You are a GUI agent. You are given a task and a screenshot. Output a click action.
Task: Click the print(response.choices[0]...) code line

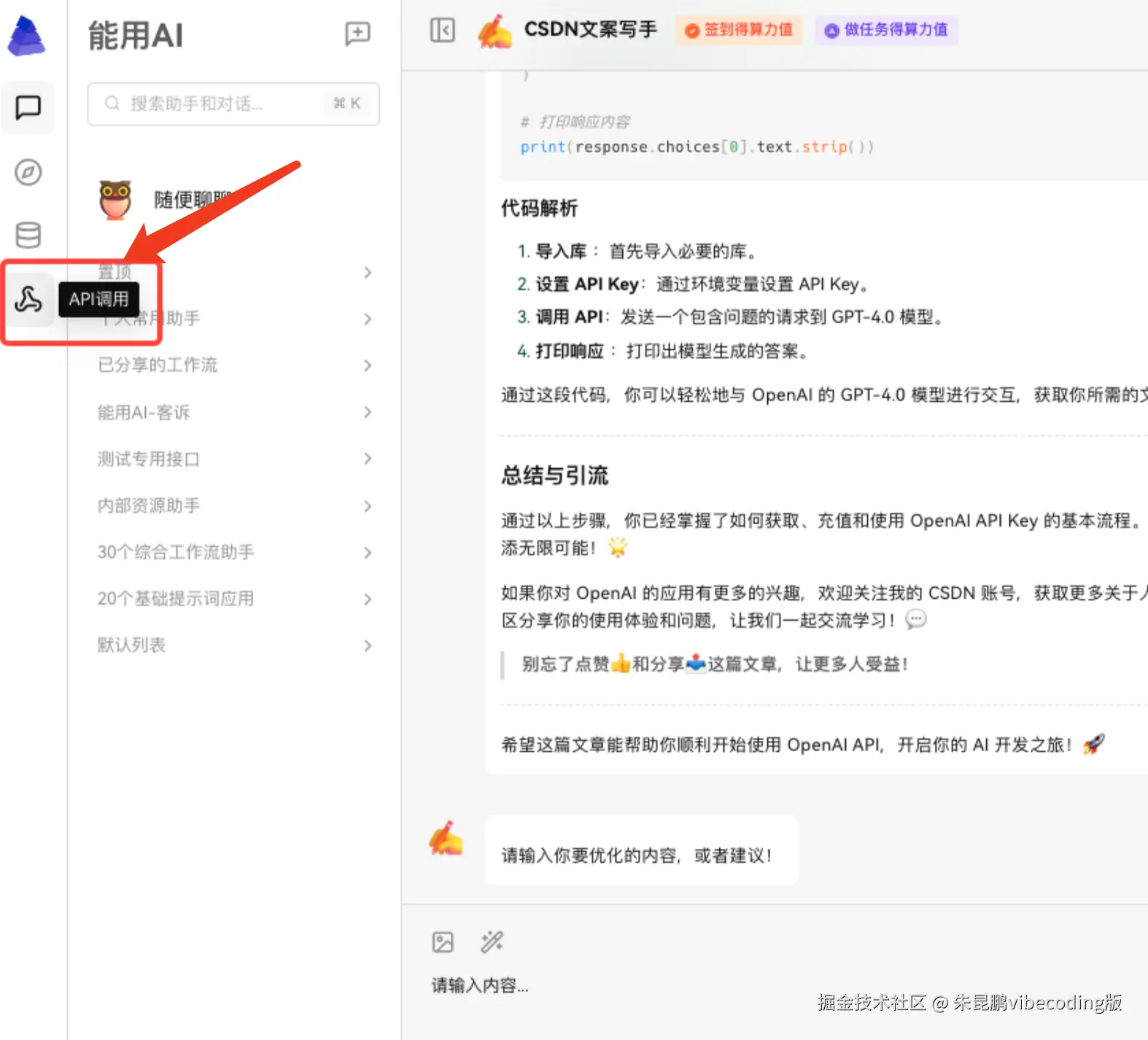coord(697,147)
